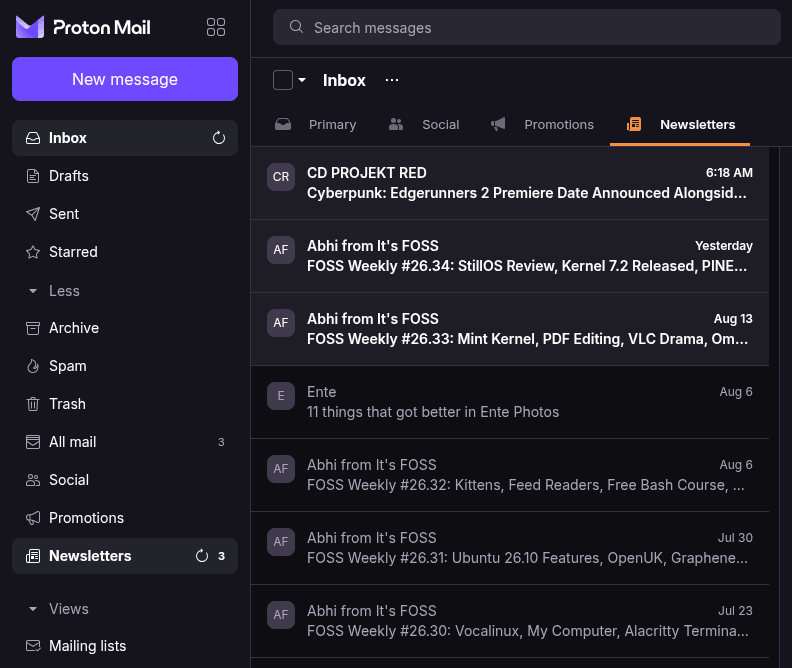792x668 pixels.
Task: Open the Inbox folder
Action: pyautogui.click(x=125, y=138)
